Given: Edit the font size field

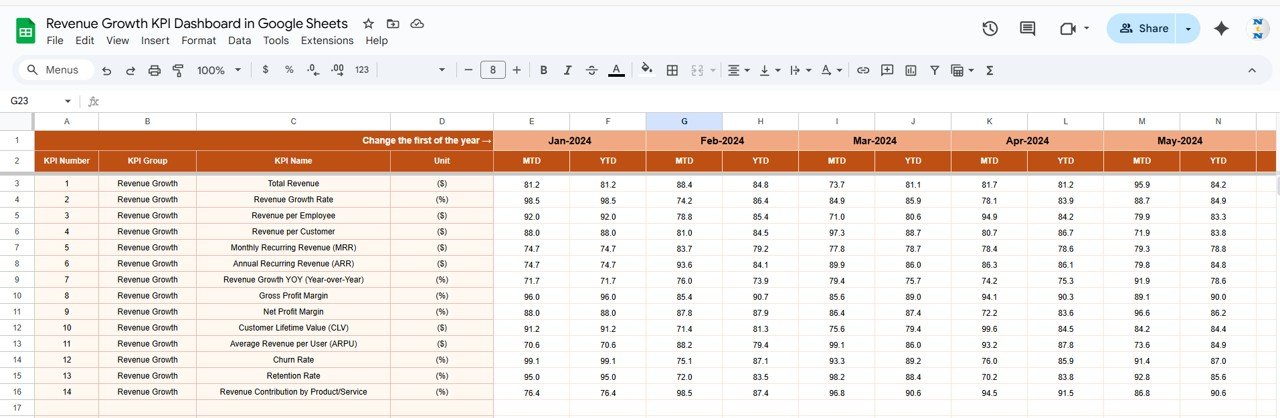Looking at the screenshot, I should tap(492, 70).
